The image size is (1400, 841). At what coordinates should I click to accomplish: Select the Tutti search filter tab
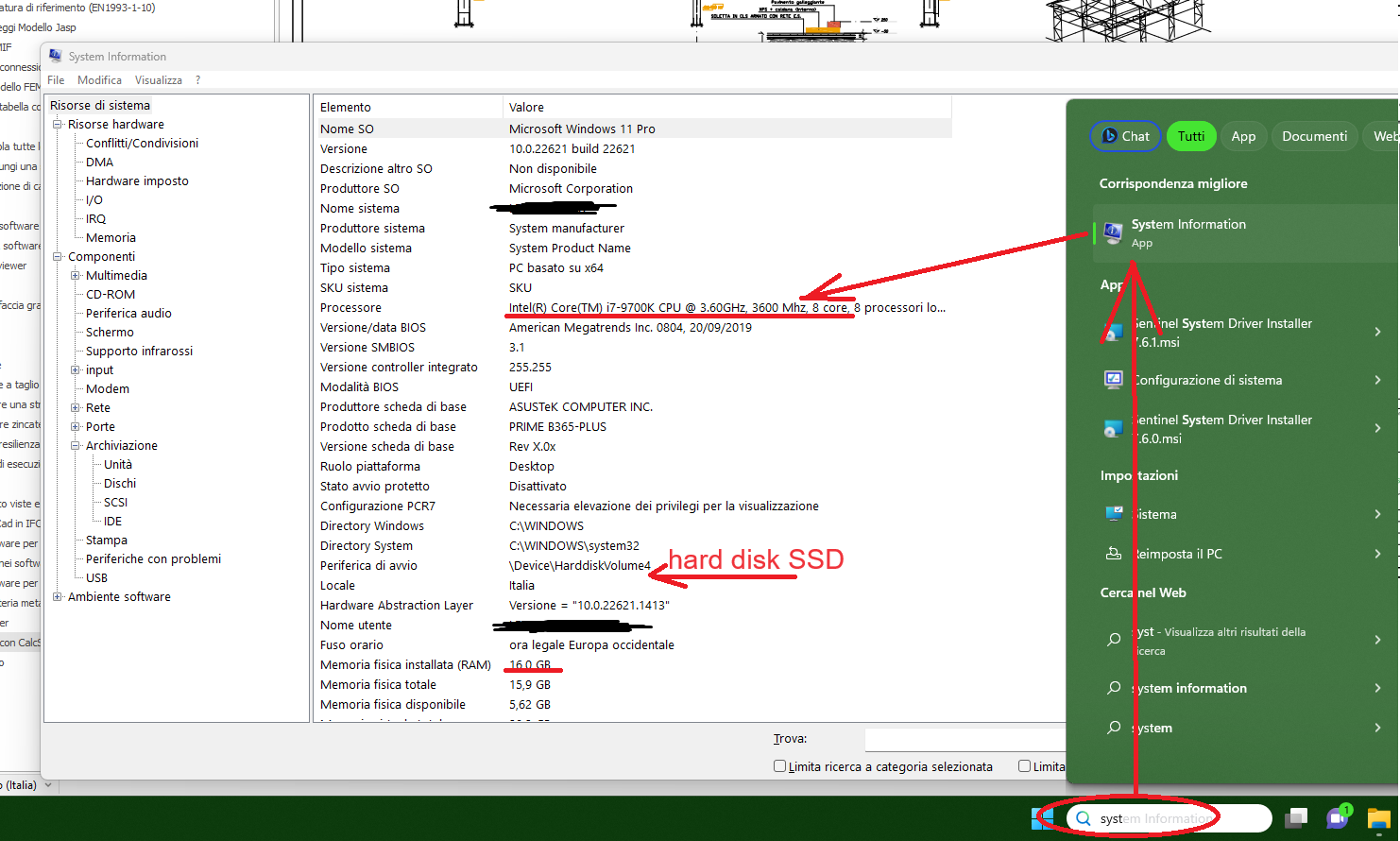click(1190, 136)
